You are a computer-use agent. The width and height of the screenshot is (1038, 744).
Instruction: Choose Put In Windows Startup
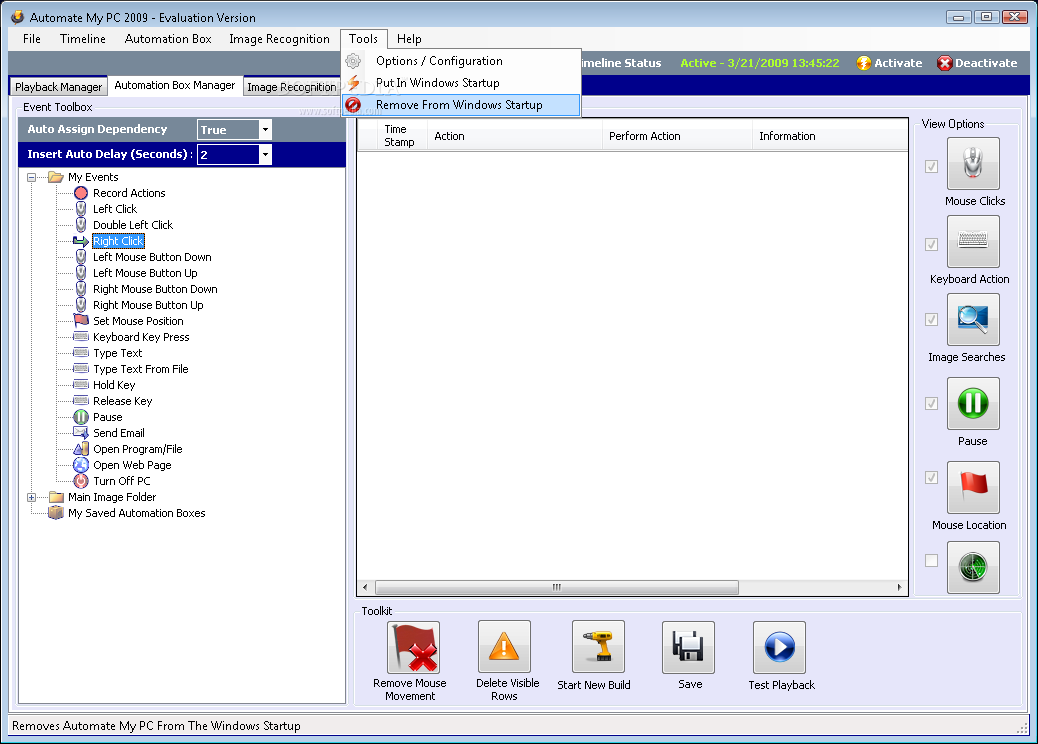pos(461,83)
